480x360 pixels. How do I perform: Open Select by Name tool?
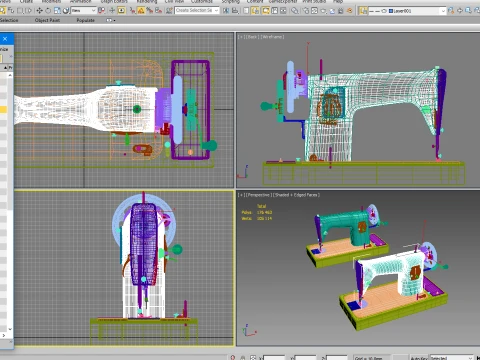(11, 11)
